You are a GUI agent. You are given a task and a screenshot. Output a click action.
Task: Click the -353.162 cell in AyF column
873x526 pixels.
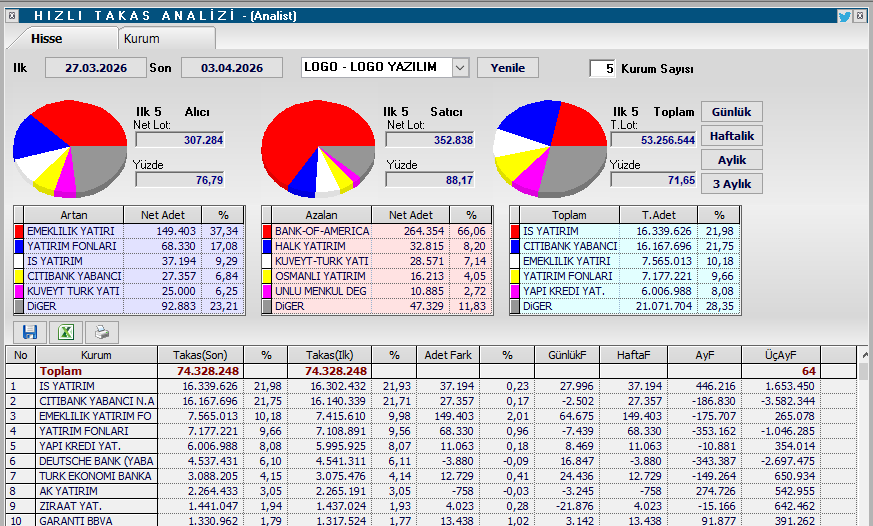tap(704, 431)
